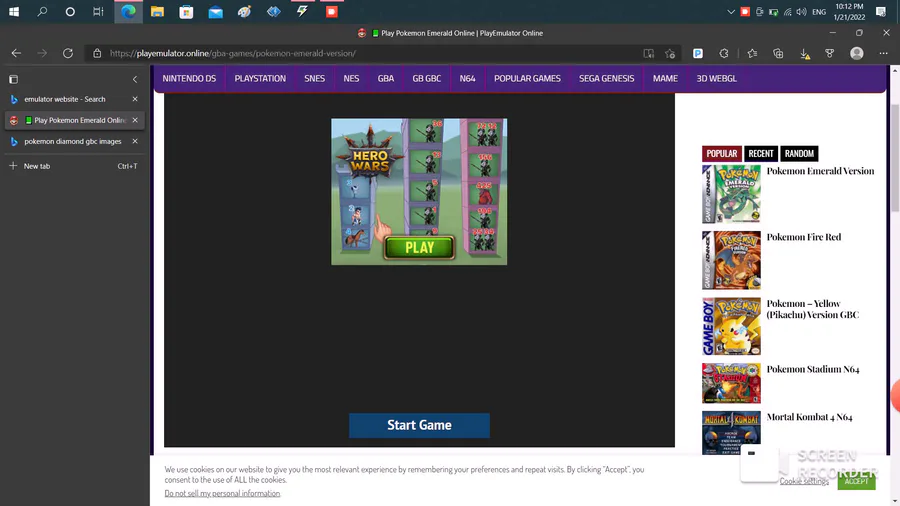Open Mortal Kombat 4 N64 link

(x=809, y=417)
